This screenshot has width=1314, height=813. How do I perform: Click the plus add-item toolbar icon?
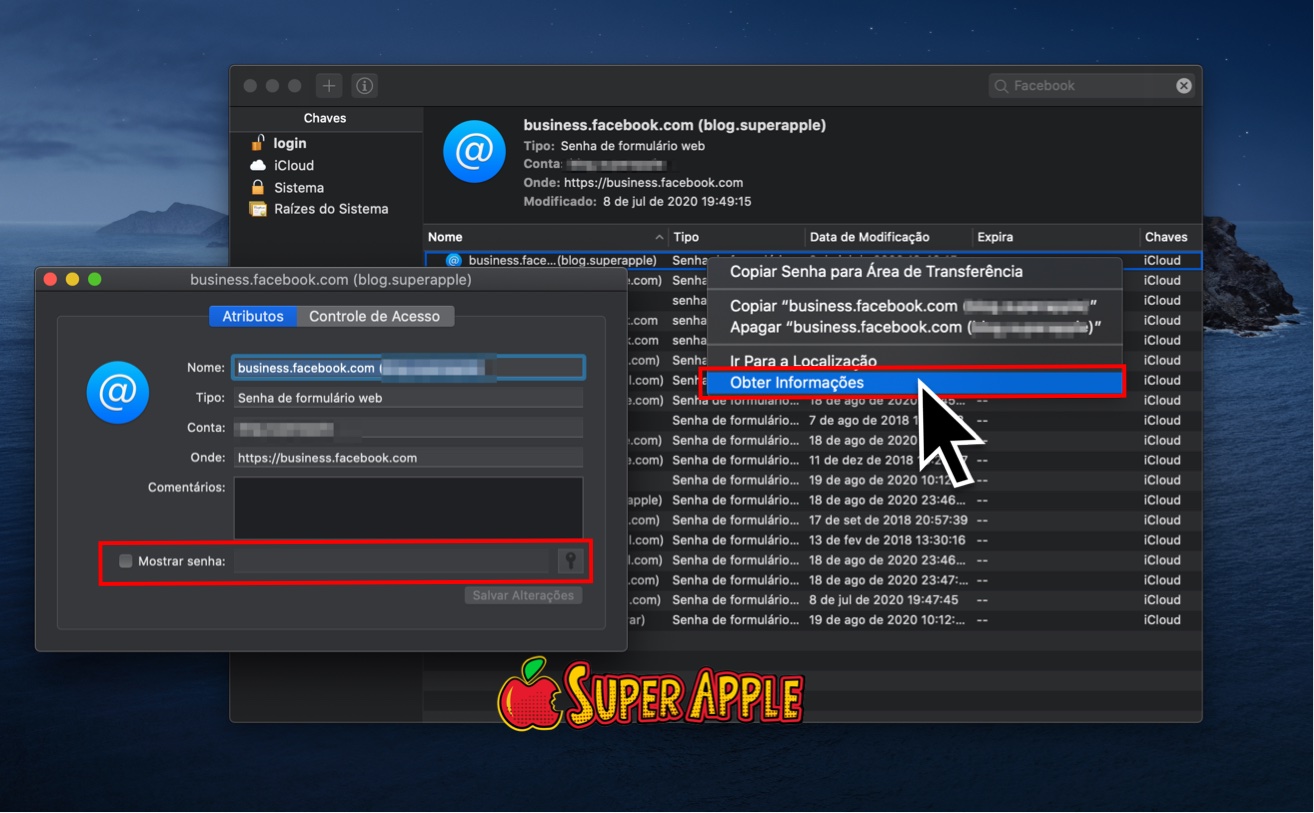click(328, 86)
